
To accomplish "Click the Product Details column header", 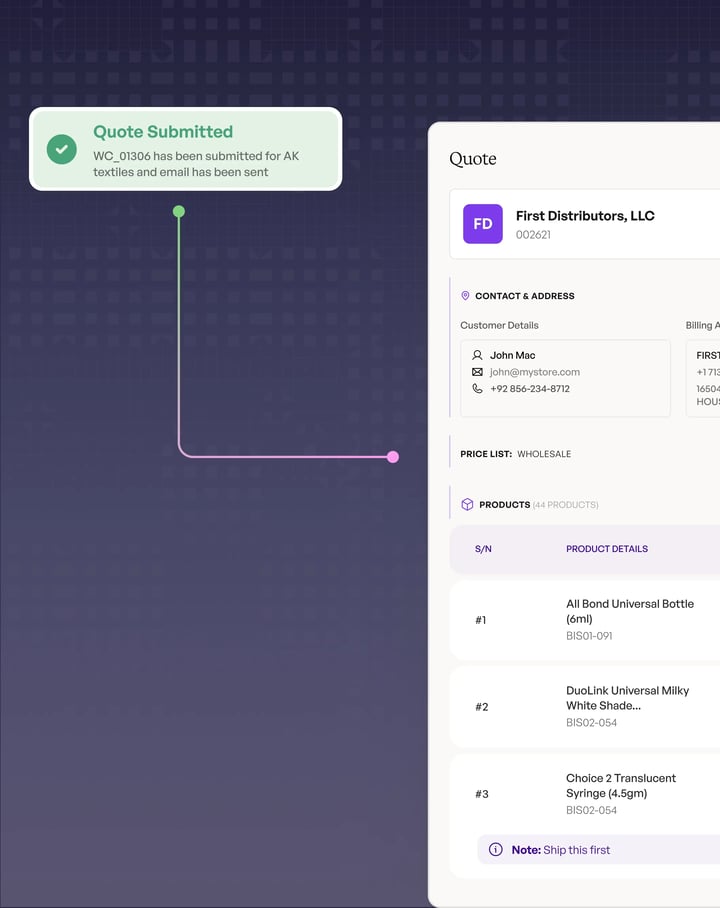I will point(606,549).
